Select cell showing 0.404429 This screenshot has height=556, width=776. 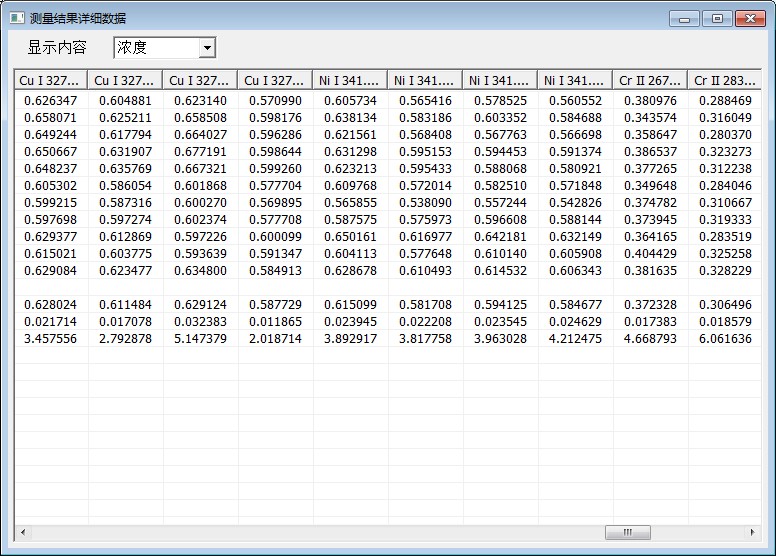[x=650, y=253]
